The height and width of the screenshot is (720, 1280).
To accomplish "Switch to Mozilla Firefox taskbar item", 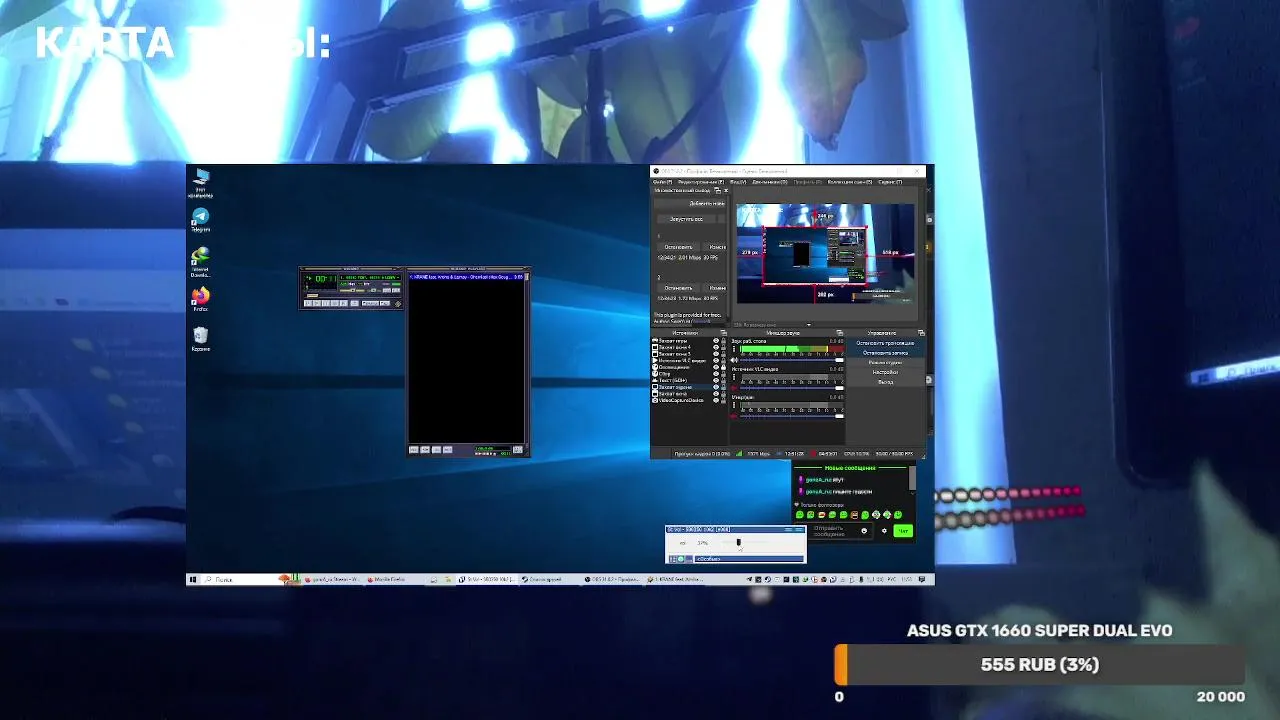I will (x=395, y=579).
